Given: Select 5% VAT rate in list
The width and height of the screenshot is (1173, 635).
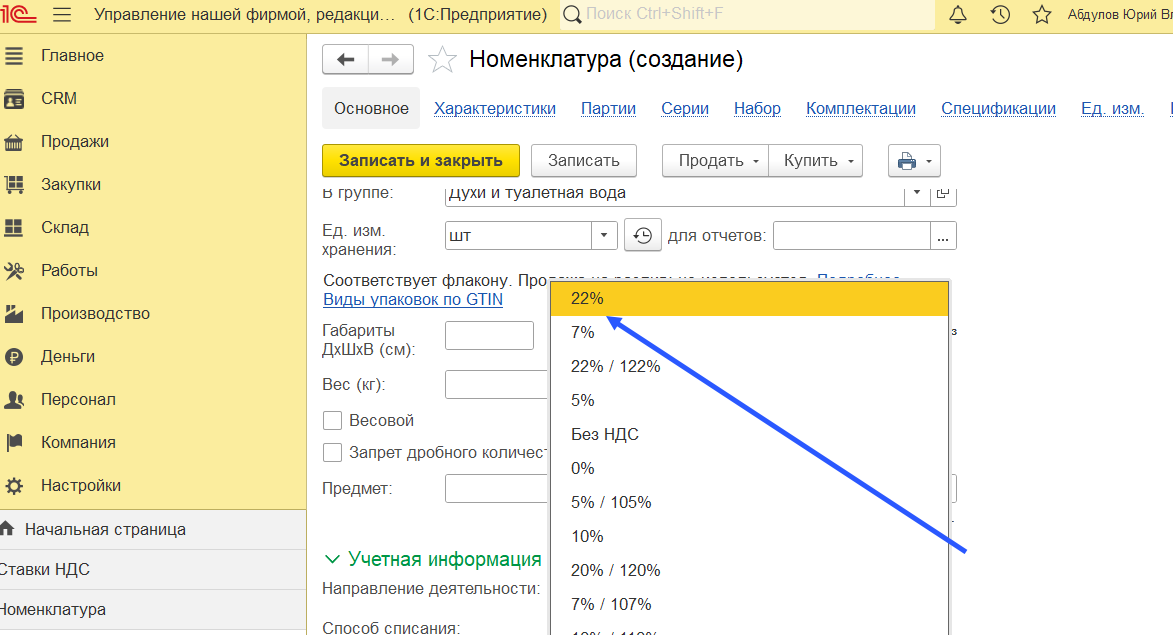Looking at the screenshot, I should pos(750,400).
